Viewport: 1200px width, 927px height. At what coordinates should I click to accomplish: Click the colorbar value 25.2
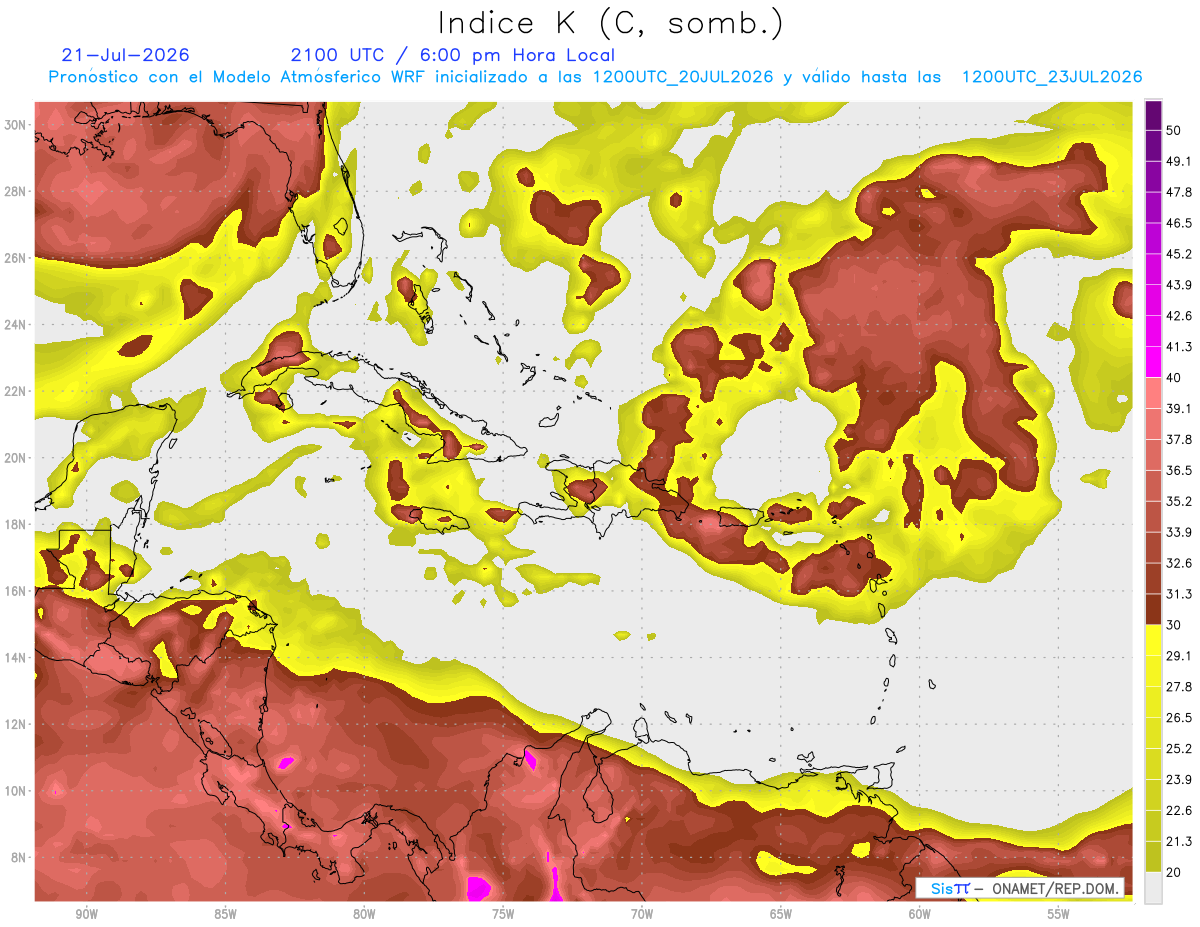[1179, 748]
